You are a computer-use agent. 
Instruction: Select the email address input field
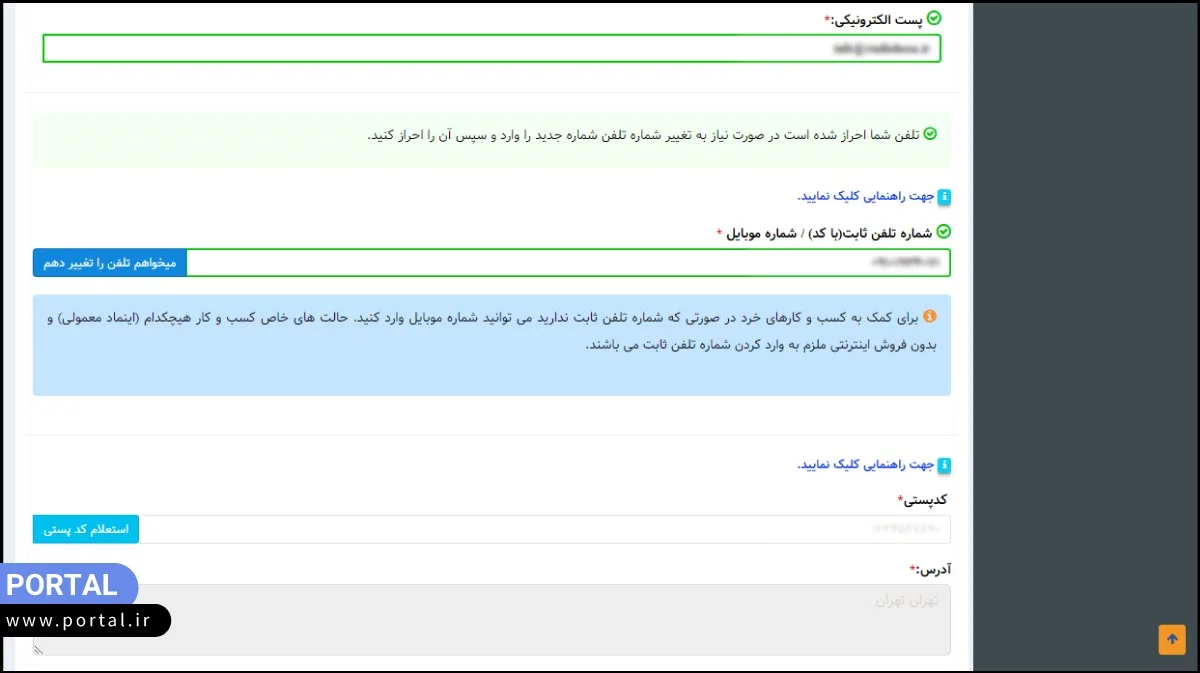click(x=491, y=47)
